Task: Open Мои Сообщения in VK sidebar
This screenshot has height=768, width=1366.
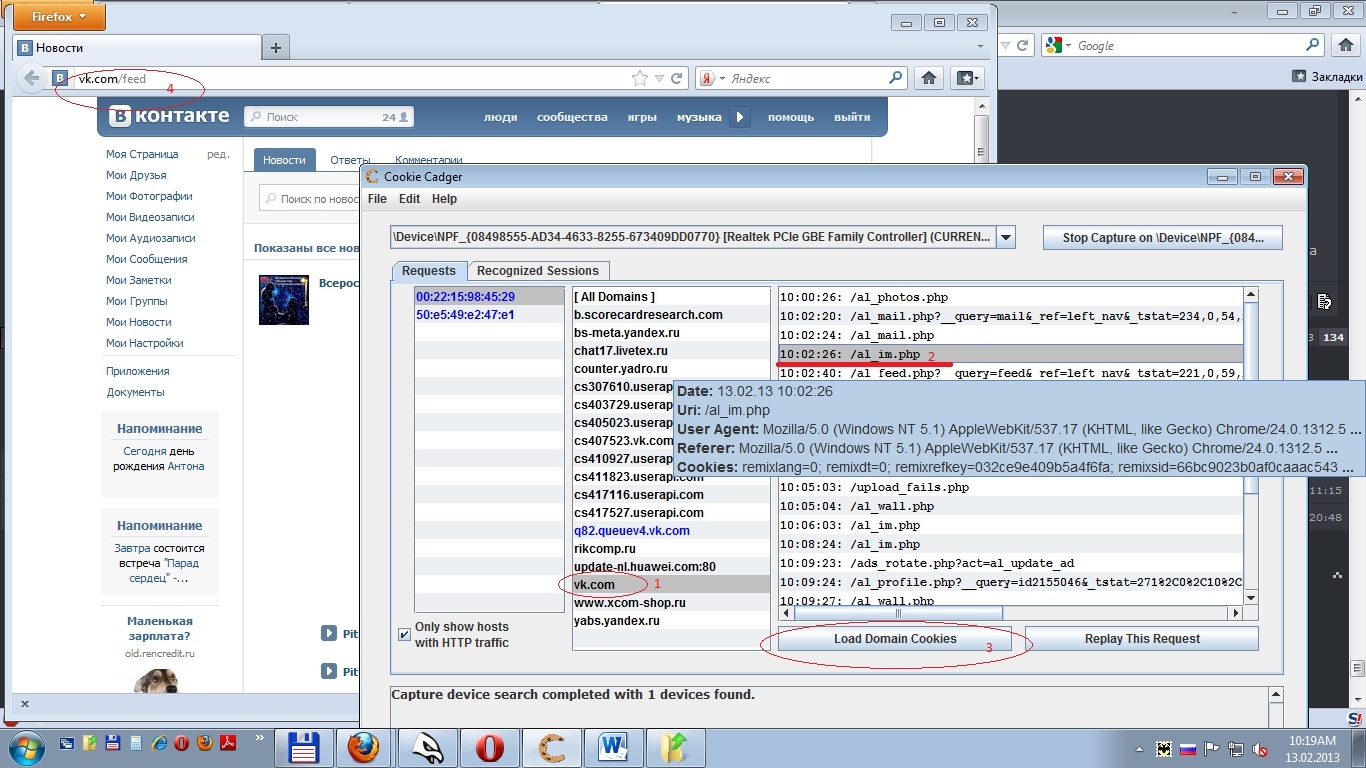Action: pyautogui.click(x=147, y=259)
